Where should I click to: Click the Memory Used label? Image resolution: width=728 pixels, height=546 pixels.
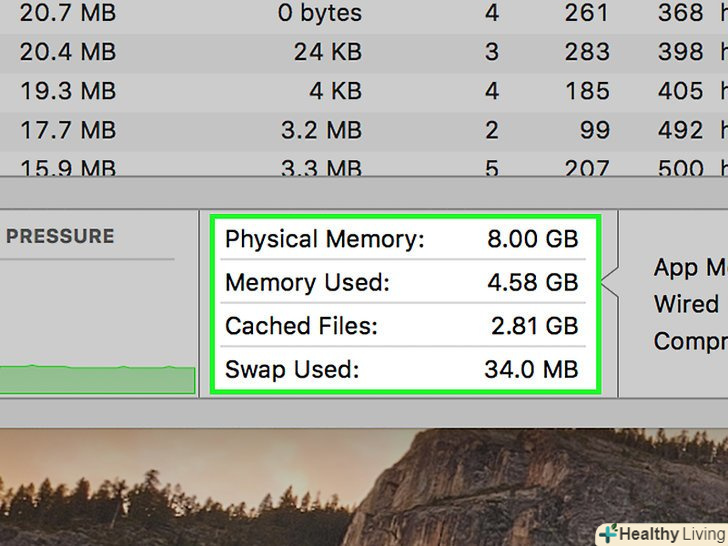pos(306,283)
